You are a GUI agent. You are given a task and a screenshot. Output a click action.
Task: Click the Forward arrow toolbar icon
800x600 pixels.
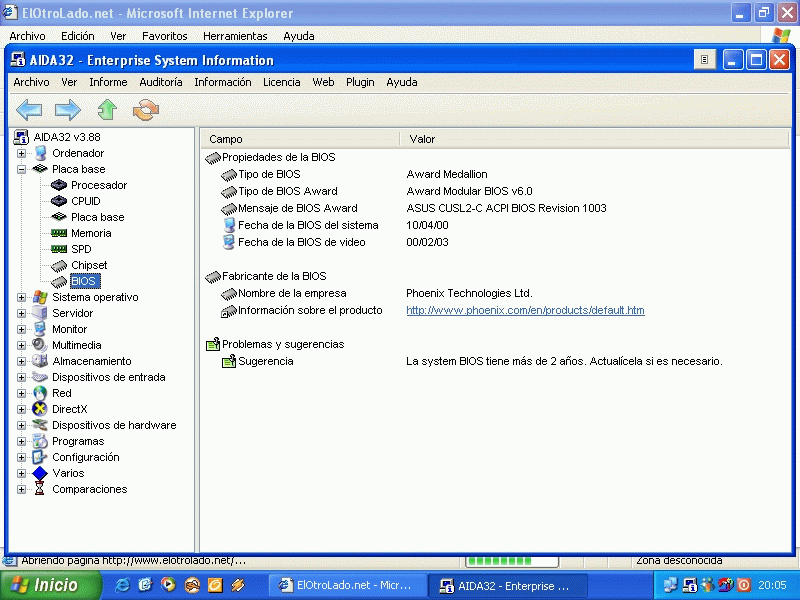(67, 110)
